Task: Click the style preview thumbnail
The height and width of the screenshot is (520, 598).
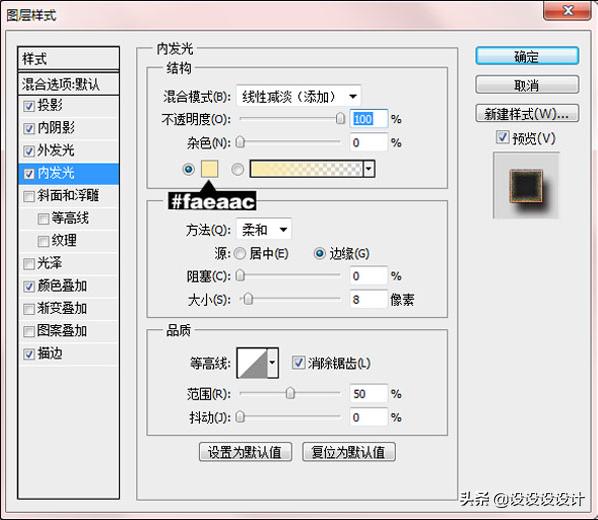Action: point(526,185)
